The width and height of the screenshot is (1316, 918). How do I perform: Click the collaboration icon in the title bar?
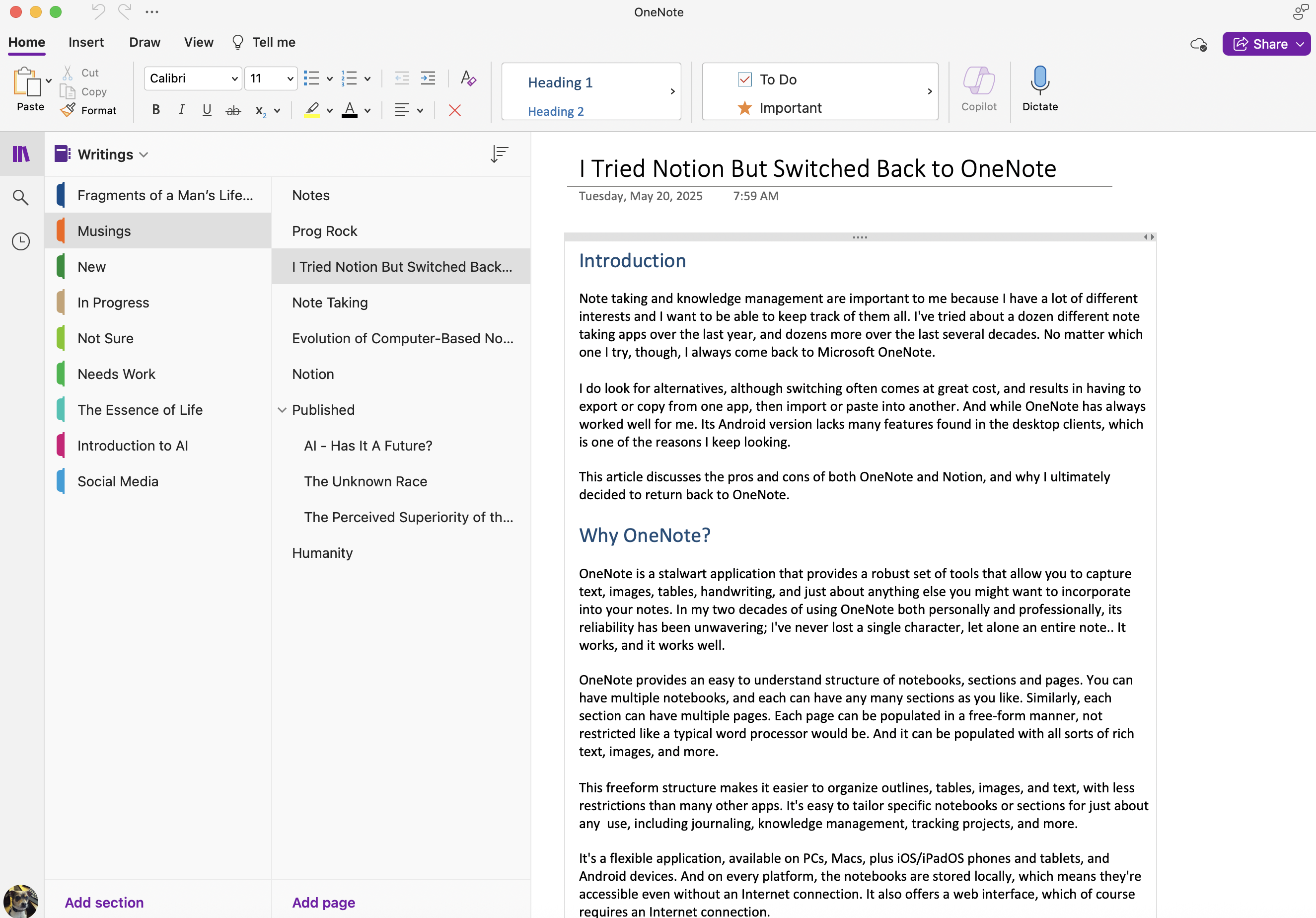coord(1300,11)
